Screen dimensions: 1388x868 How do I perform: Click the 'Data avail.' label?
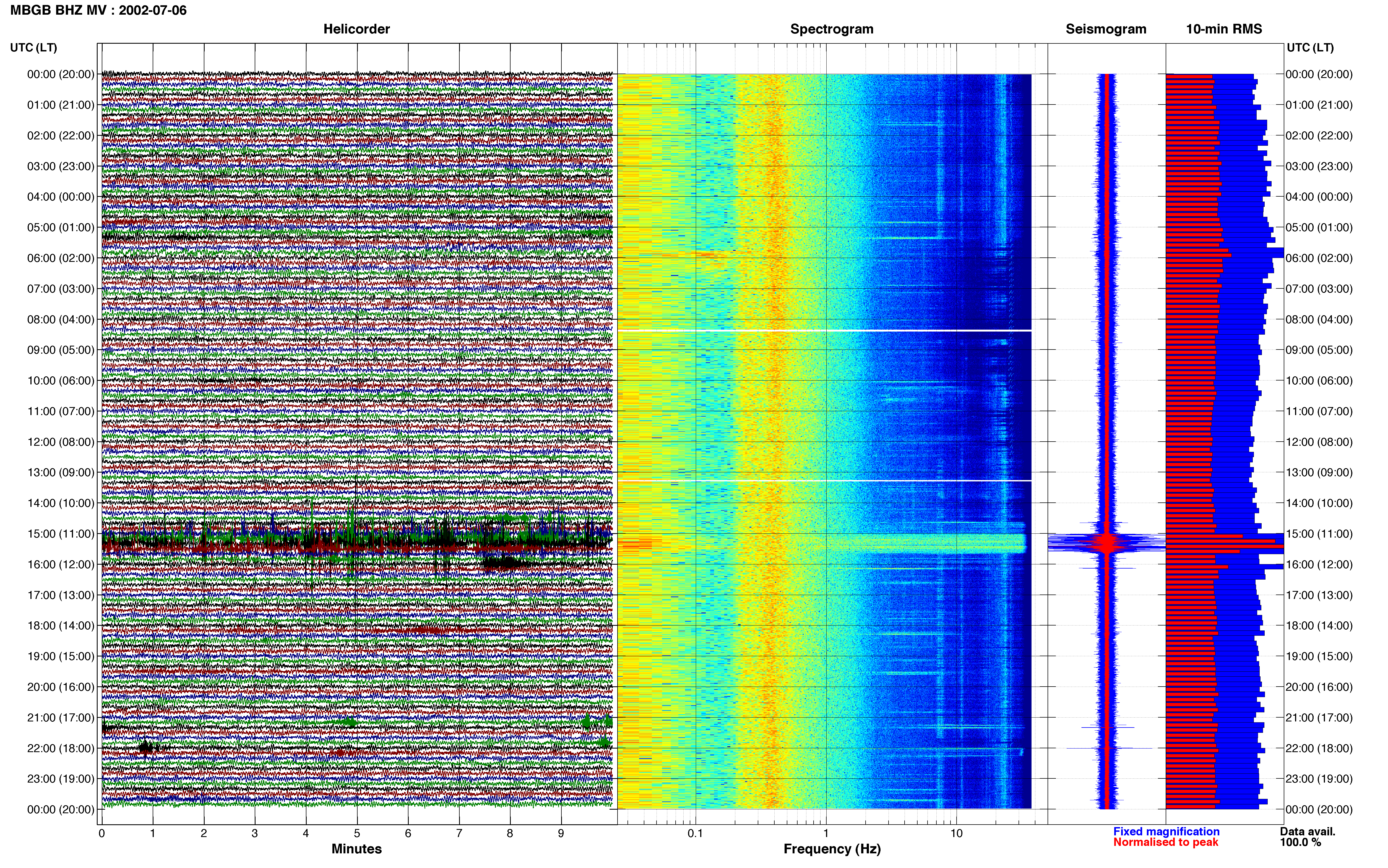(1308, 831)
